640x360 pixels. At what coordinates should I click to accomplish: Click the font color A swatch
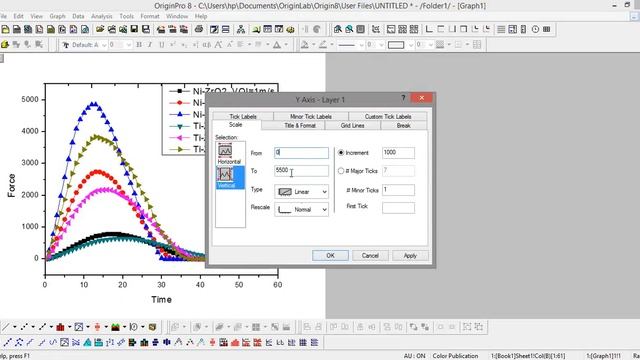coord(277,45)
